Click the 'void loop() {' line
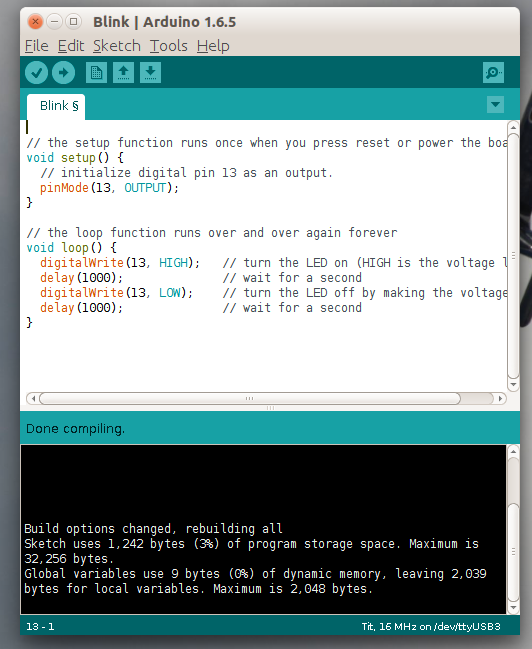The width and height of the screenshot is (532, 649). pyautogui.click(x=72, y=248)
